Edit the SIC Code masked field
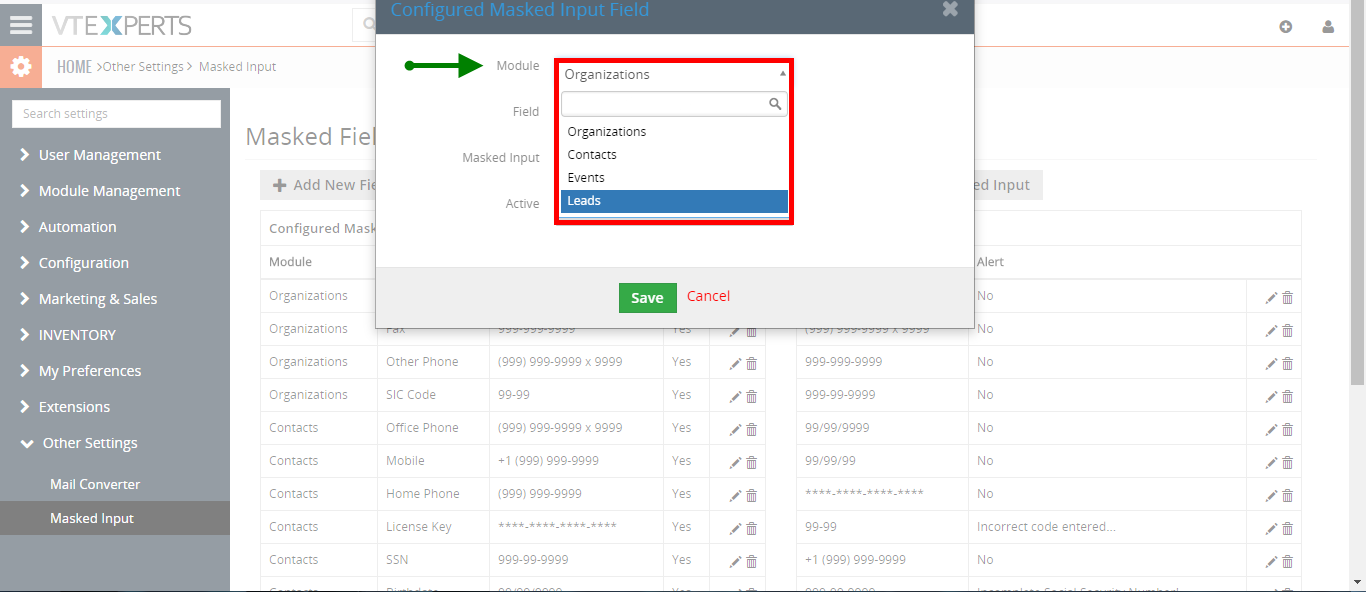The width and height of the screenshot is (1366, 592). (x=735, y=397)
